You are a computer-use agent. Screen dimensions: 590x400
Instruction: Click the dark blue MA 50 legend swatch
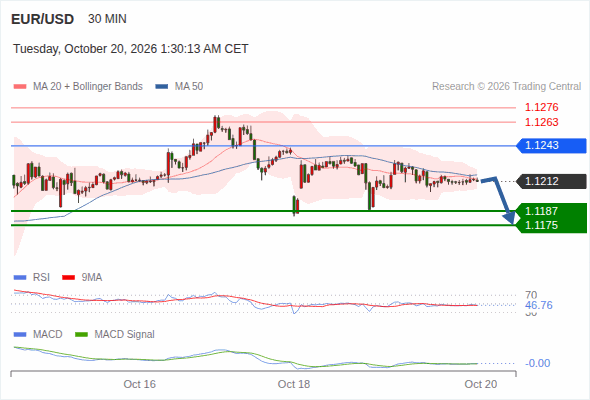pyautogui.click(x=162, y=87)
